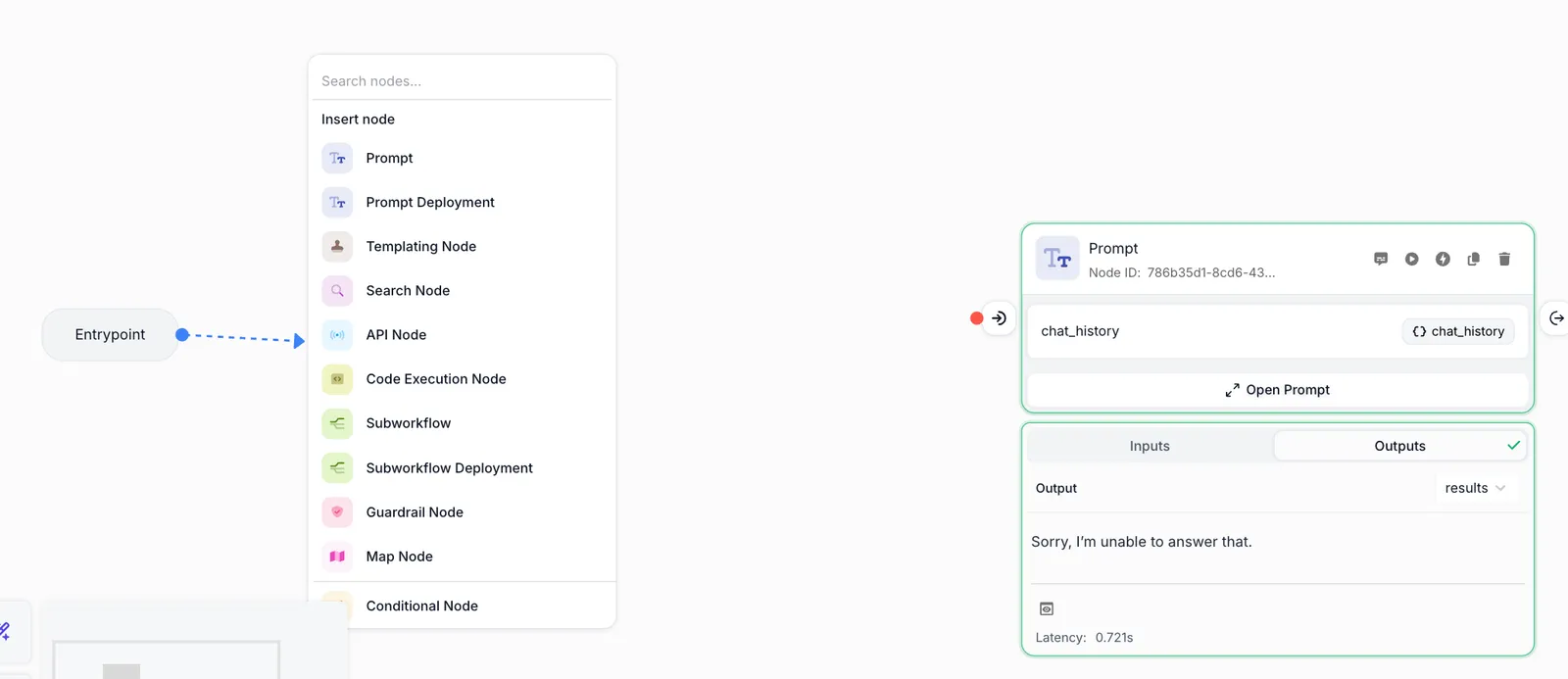Click the API Node signal icon
The height and width of the screenshot is (679, 1568).
(x=337, y=334)
